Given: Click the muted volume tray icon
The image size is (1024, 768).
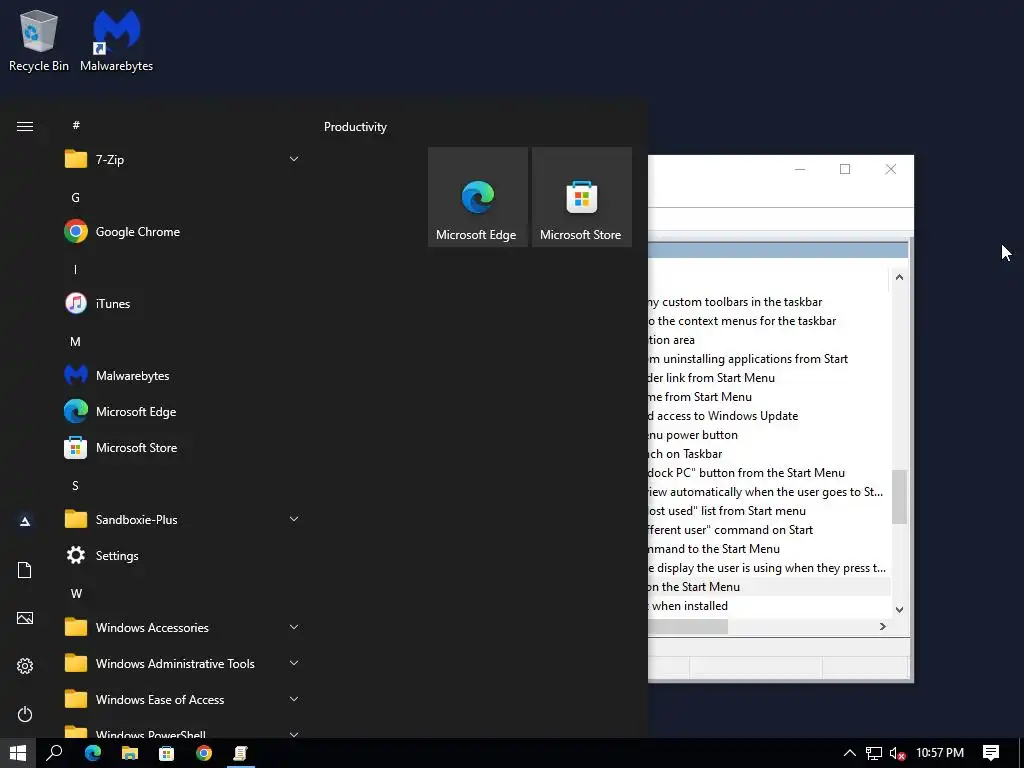Looking at the screenshot, I should 897,754.
